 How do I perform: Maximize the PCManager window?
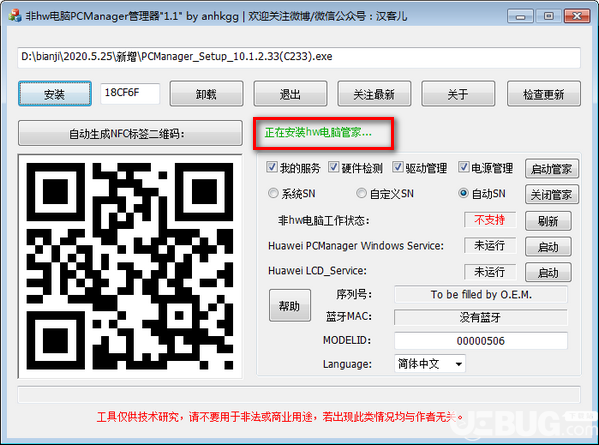pyautogui.click(x=549, y=16)
